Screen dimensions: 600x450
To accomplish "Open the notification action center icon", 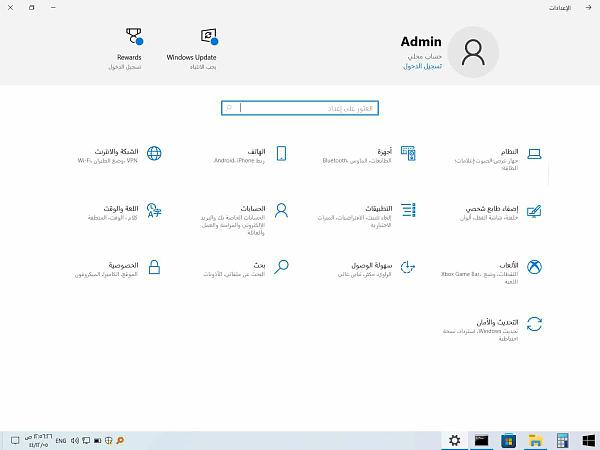I will point(15,440).
